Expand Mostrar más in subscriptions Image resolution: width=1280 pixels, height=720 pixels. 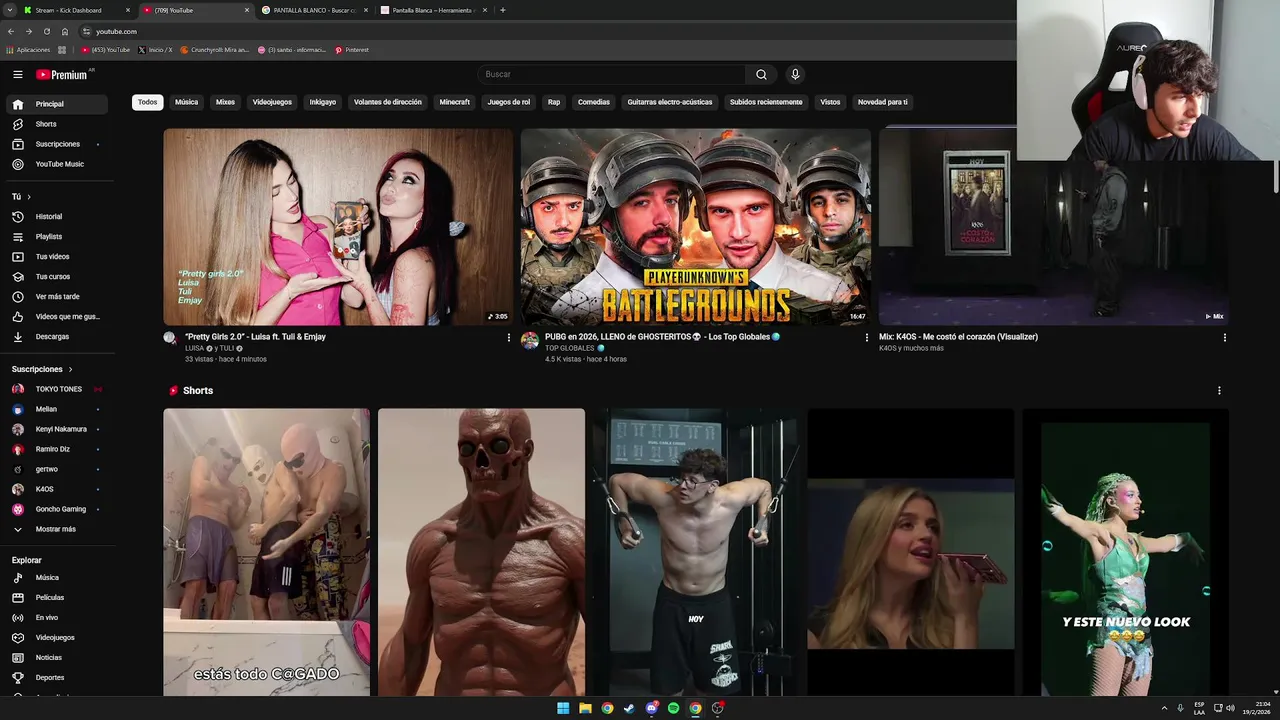tap(56, 529)
